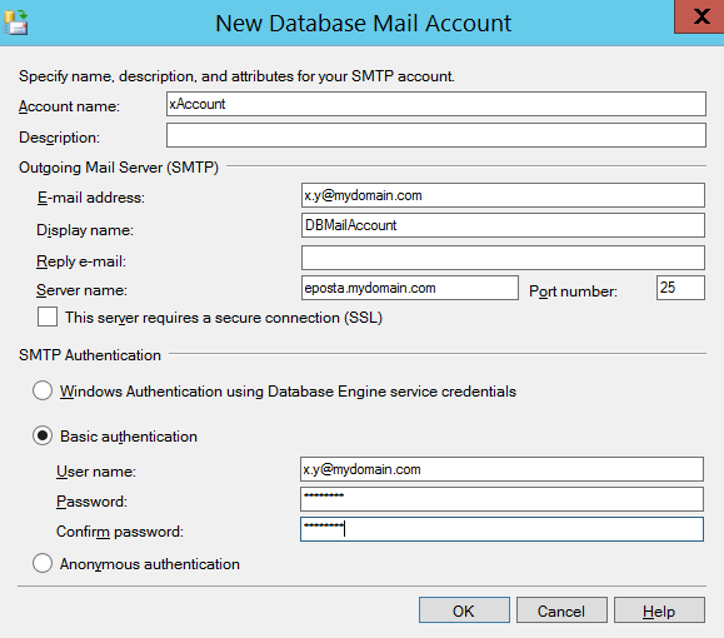Open Help for this dialog
Image resolution: width=724 pixels, height=638 pixels.
pos(659,610)
